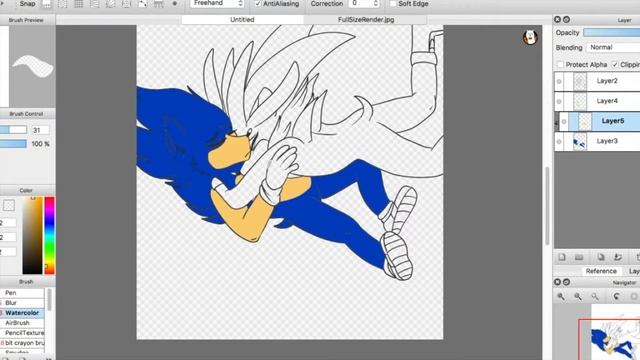Zoom out using second Navigator magnifier

(578, 296)
